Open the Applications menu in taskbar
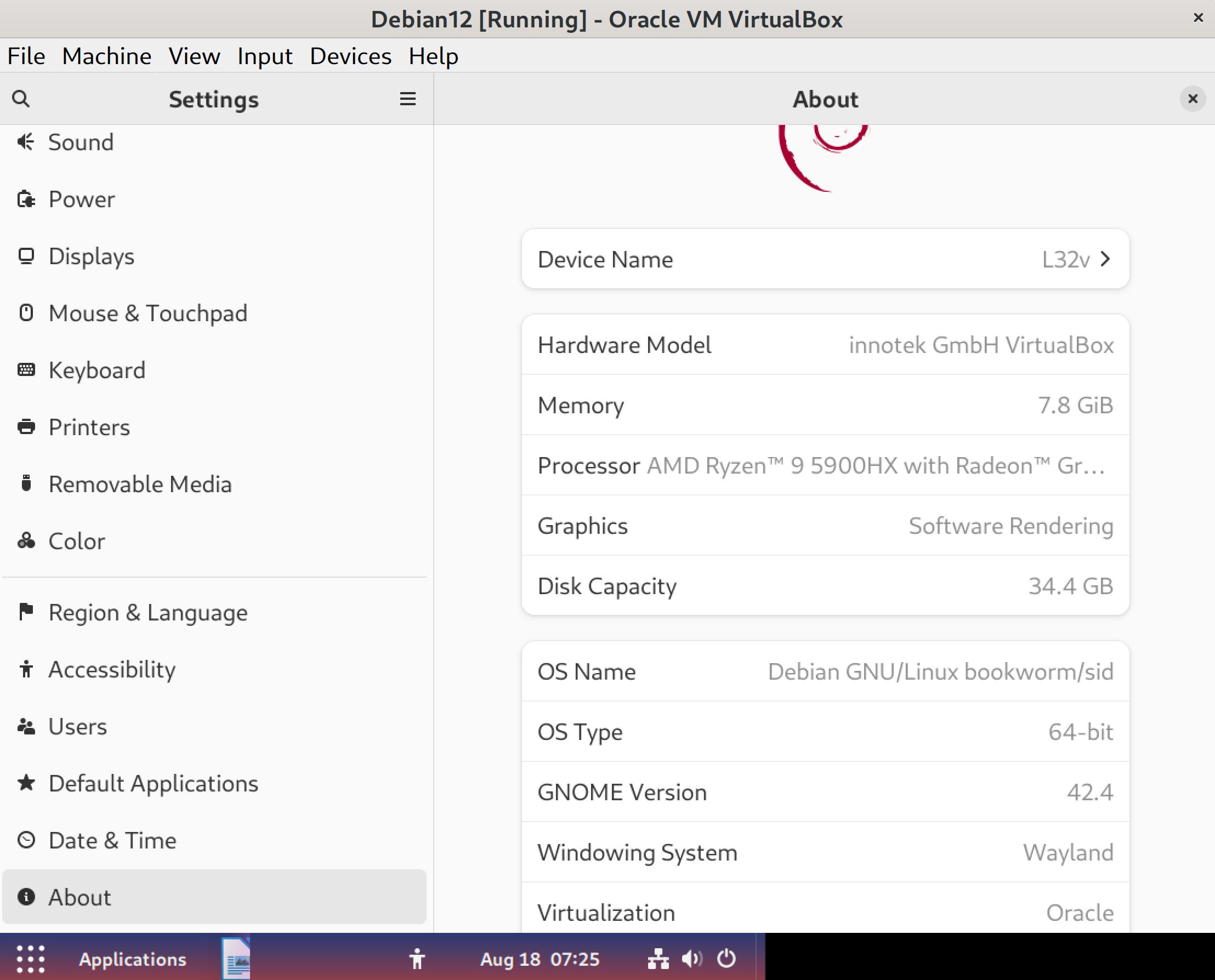The image size is (1215, 980). click(133, 959)
